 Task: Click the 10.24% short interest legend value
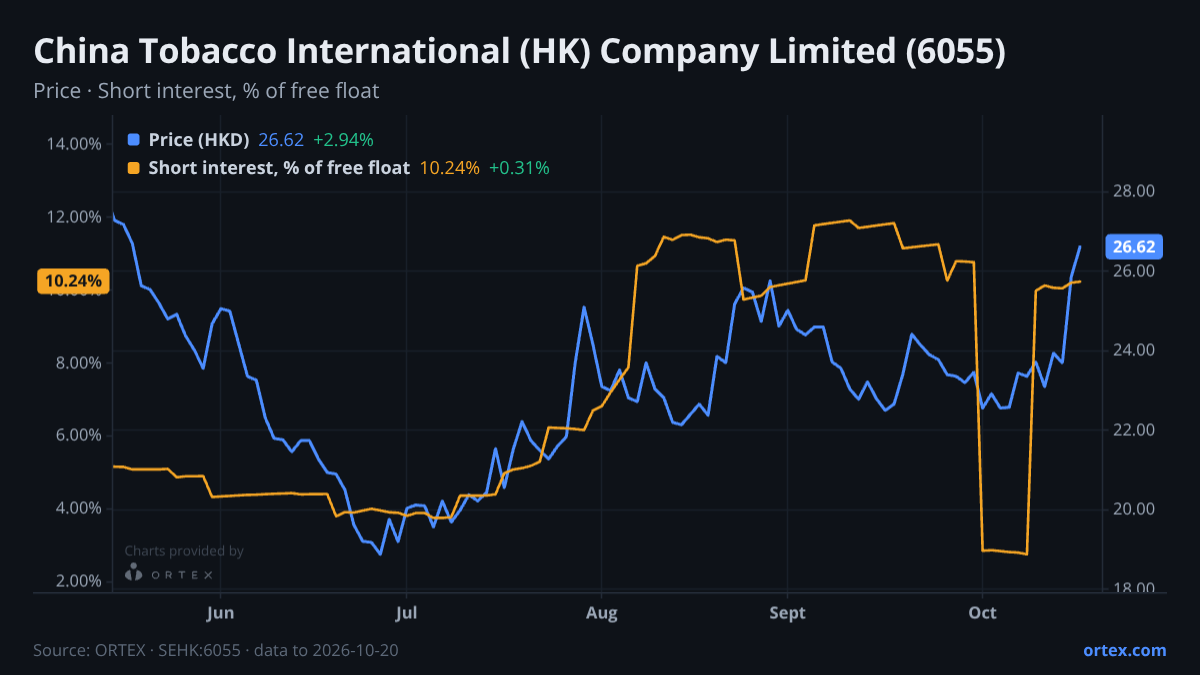point(449,168)
